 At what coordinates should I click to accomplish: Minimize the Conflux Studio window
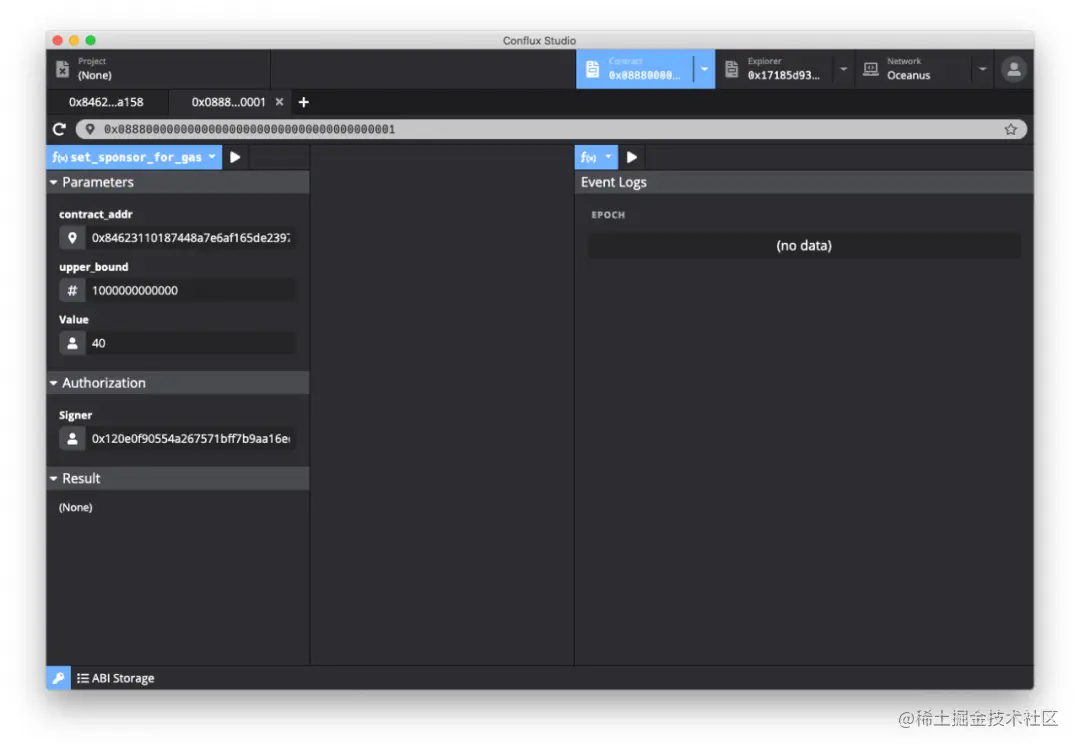click(74, 40)
